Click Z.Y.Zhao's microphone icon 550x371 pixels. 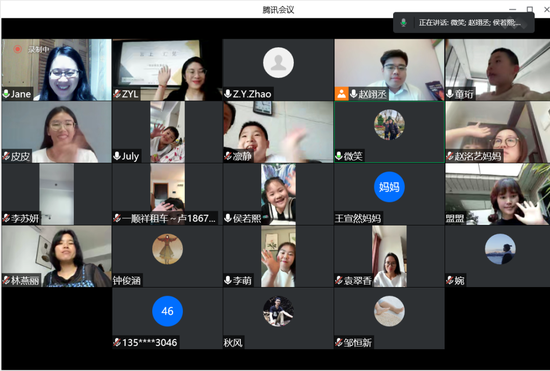[228, 94]
